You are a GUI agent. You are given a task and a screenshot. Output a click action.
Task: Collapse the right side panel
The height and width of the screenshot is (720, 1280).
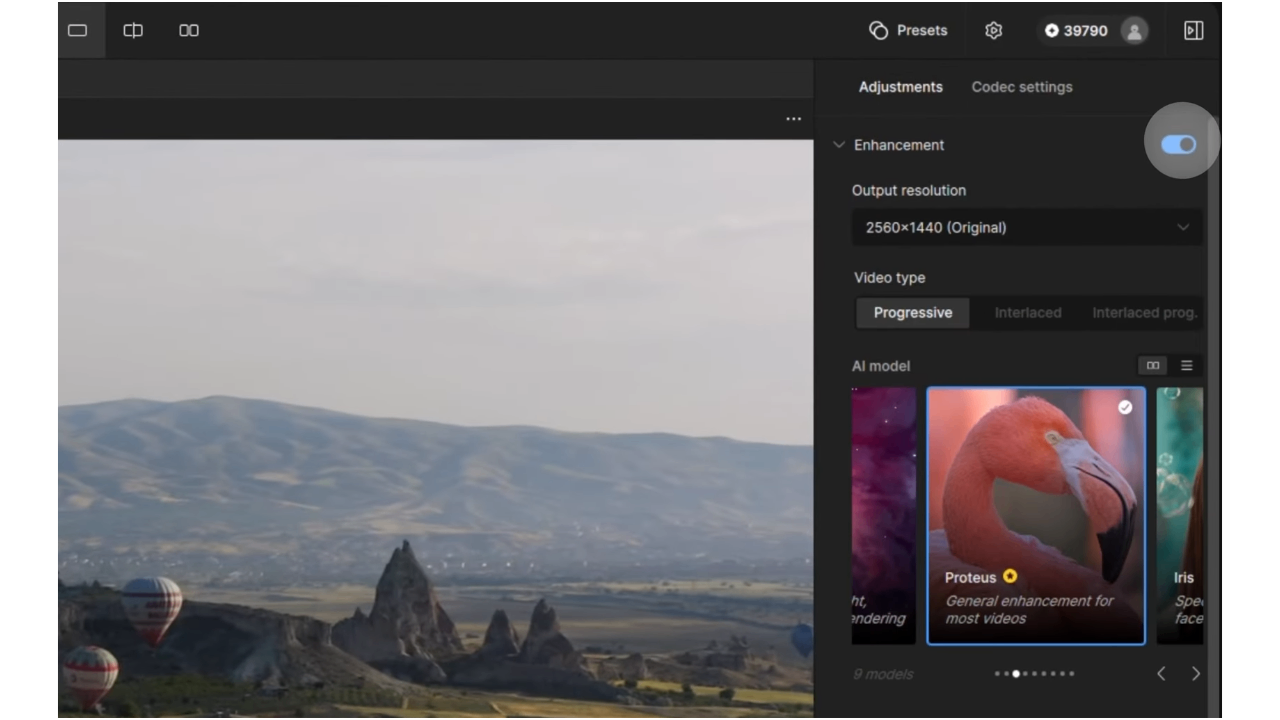click(x=1193, y=31)
